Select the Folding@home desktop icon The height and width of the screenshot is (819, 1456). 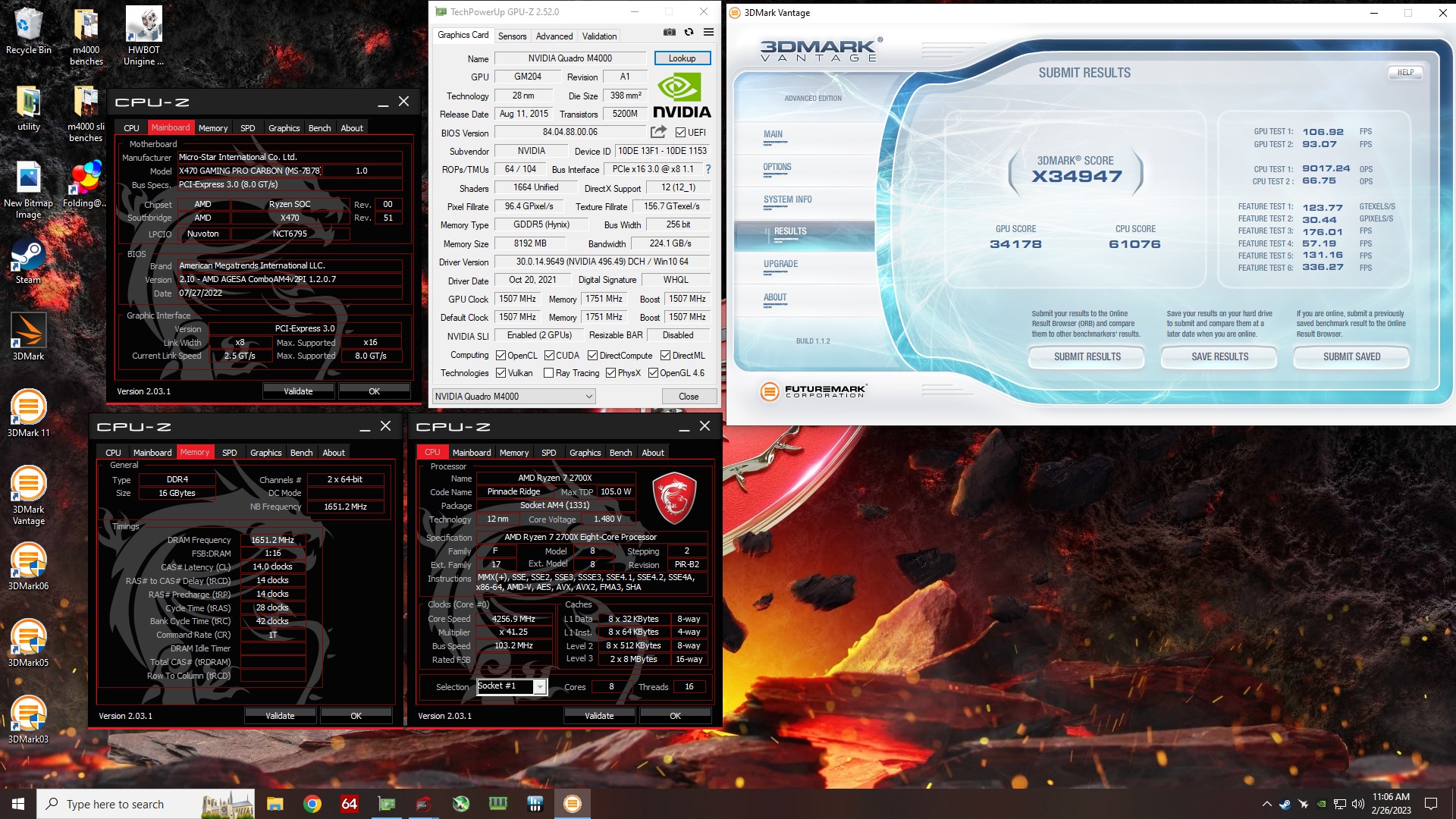point(85,184)
